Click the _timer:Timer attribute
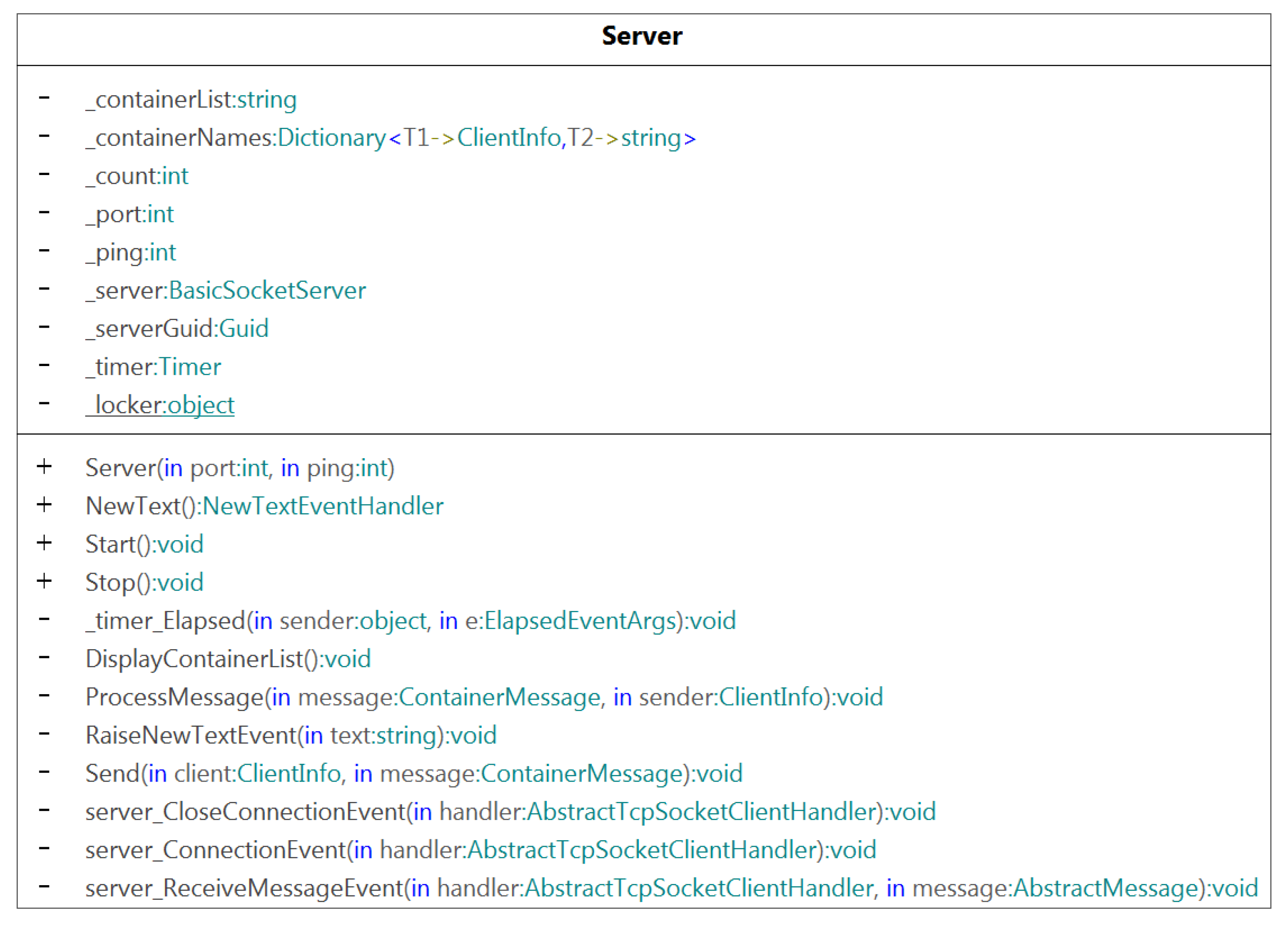 [x=154, y=367]
